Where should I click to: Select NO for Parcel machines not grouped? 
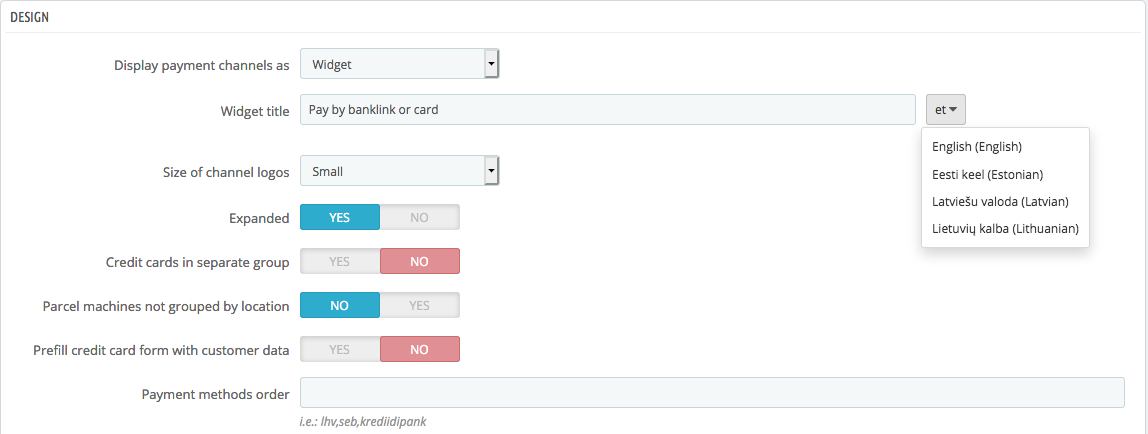(x=340, y=306)
